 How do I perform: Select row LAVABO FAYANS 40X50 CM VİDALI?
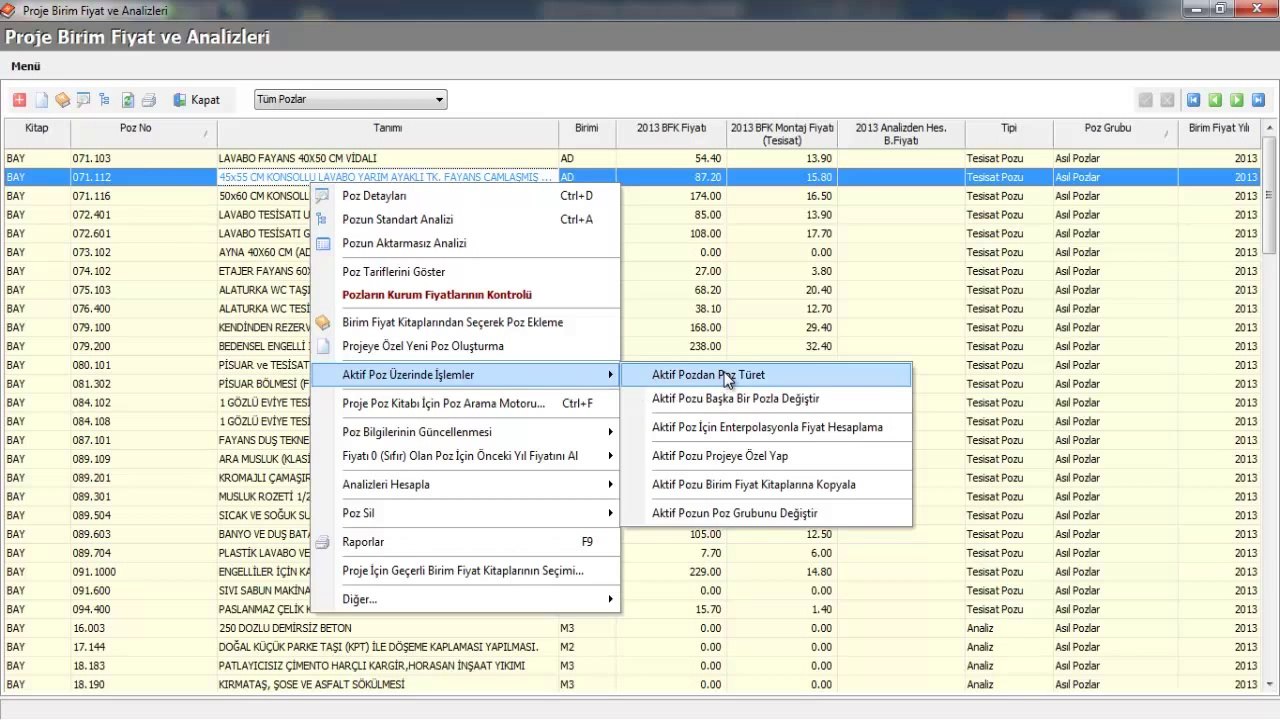coord(632,158)
